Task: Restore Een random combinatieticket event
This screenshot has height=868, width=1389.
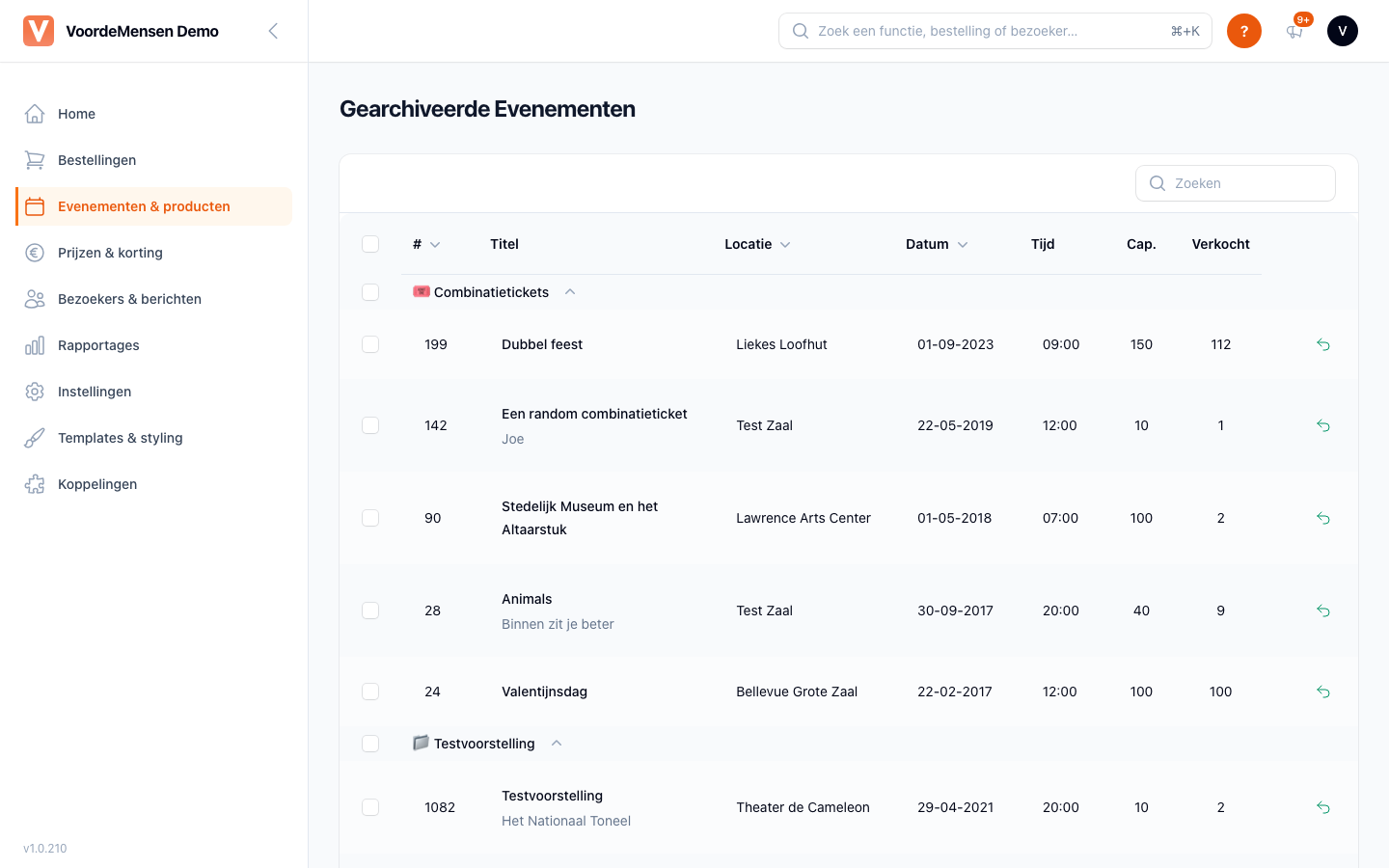Action: [1323, 425]
